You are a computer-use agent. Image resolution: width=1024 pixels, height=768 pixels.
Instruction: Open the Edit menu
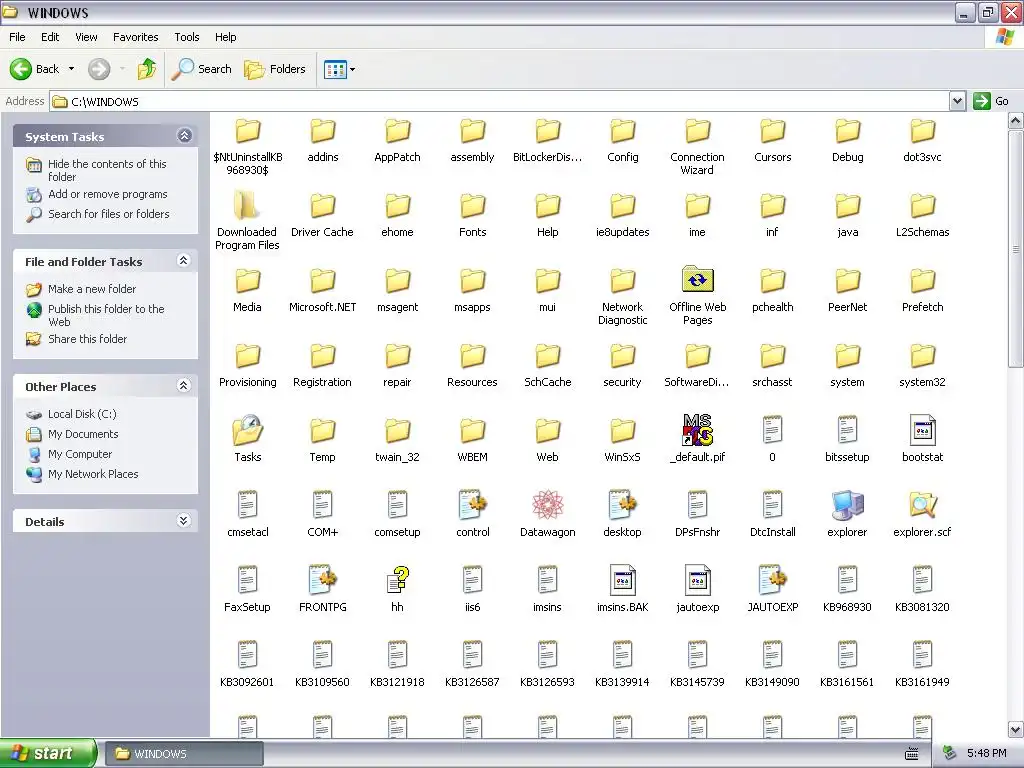[x=50, y=37]
